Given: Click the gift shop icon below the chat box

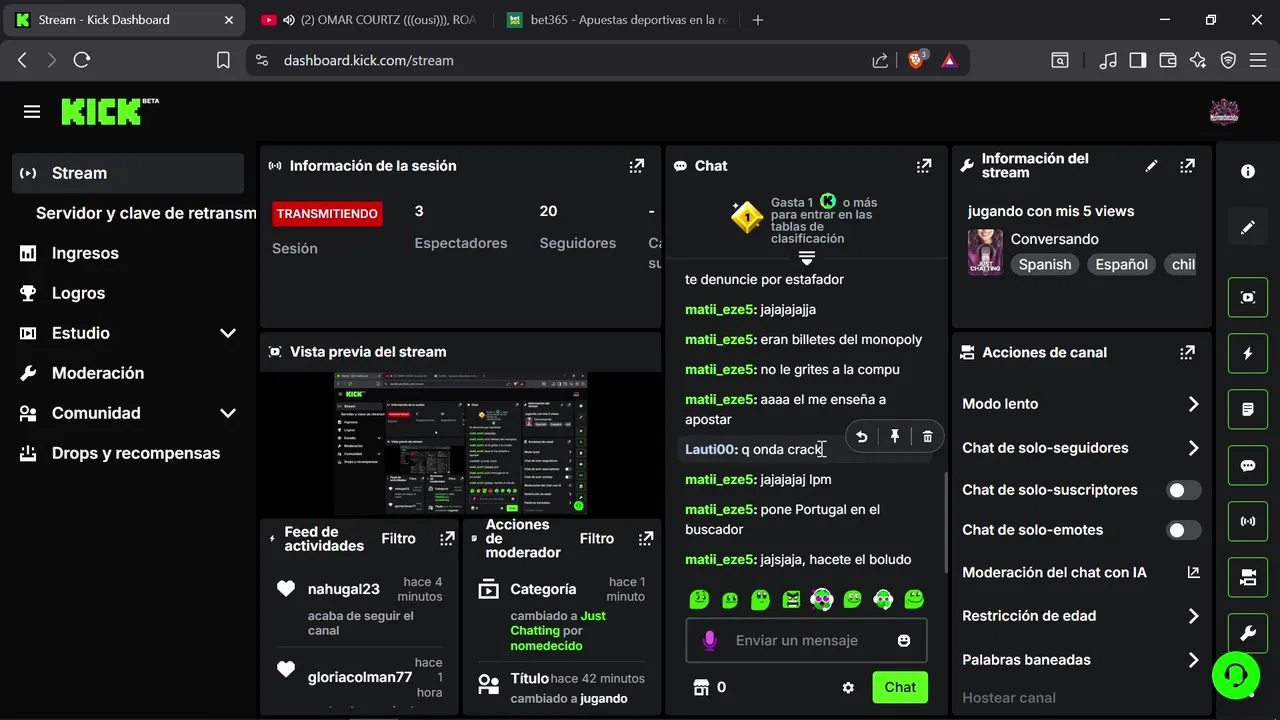Looking at the screenshot, I should 702,688.
